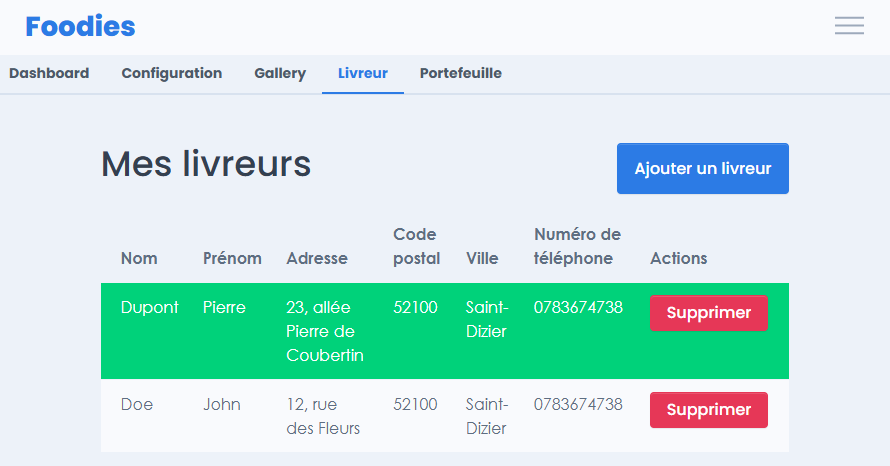The height and width of the screenshot is (466, 890).
Task: Delete Doe with Supprimer button
Action: coord(708,410)
